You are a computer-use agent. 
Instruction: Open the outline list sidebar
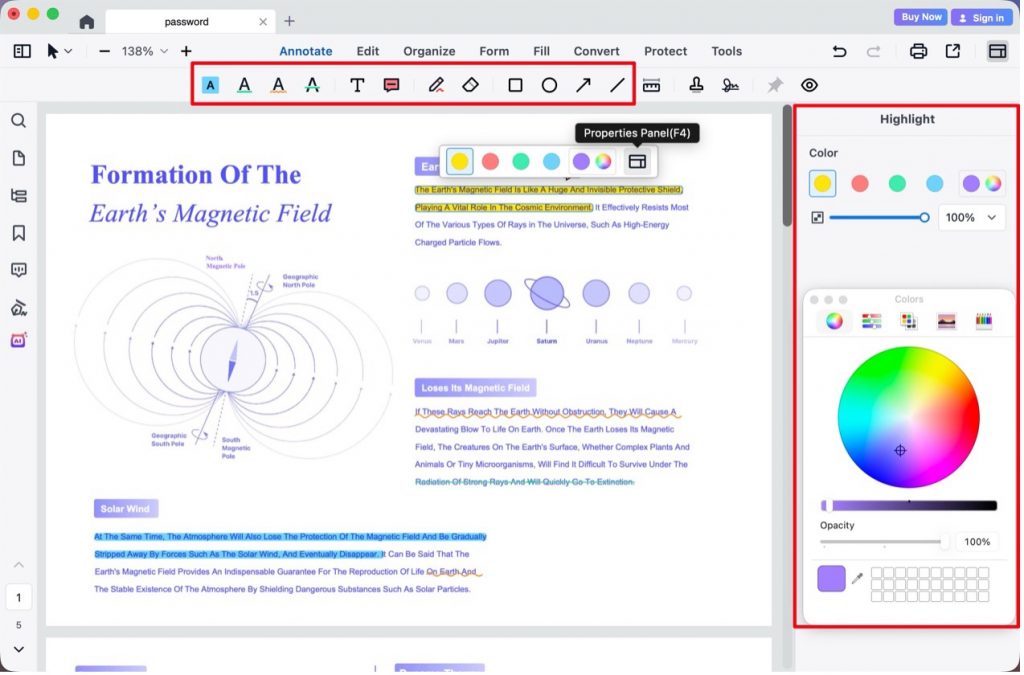click(19, 196)
